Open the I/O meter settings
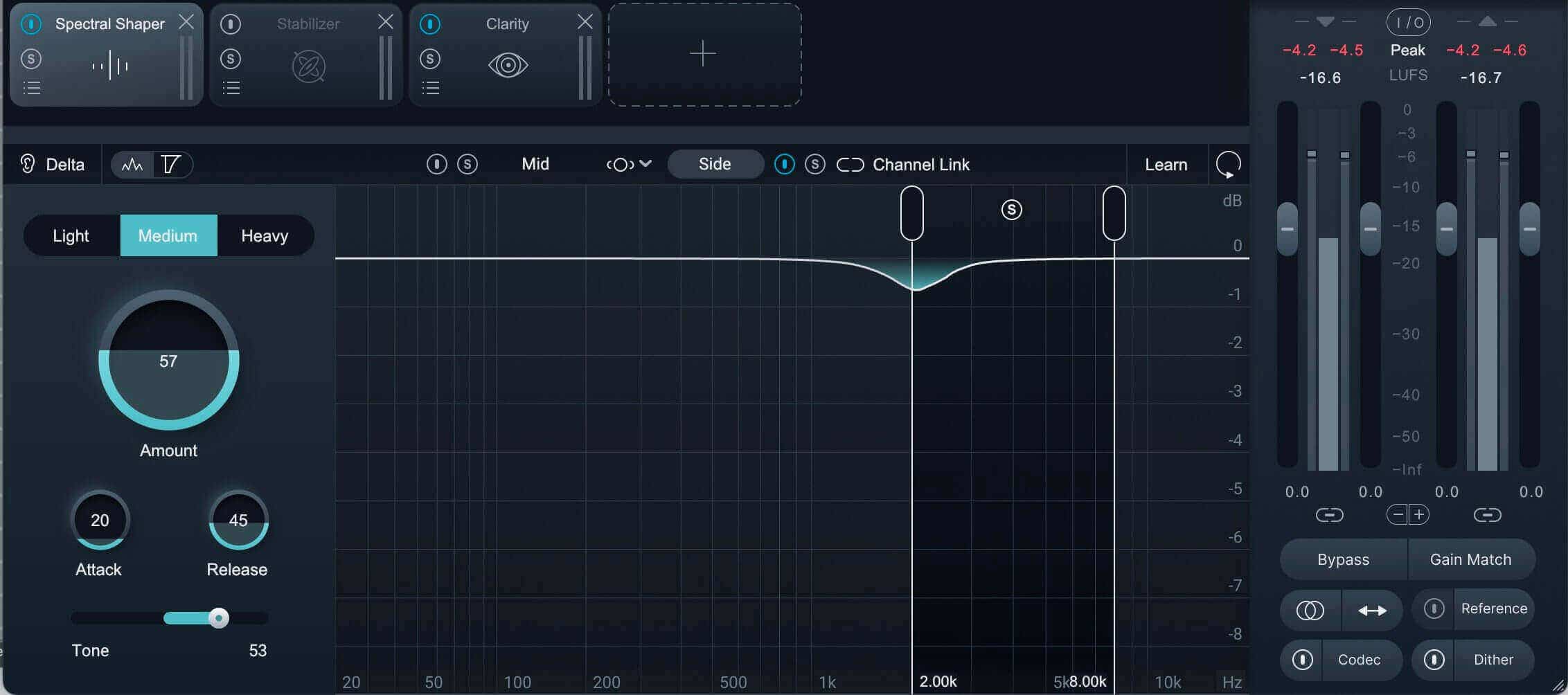1568x695 pixels. point(1408,23)
